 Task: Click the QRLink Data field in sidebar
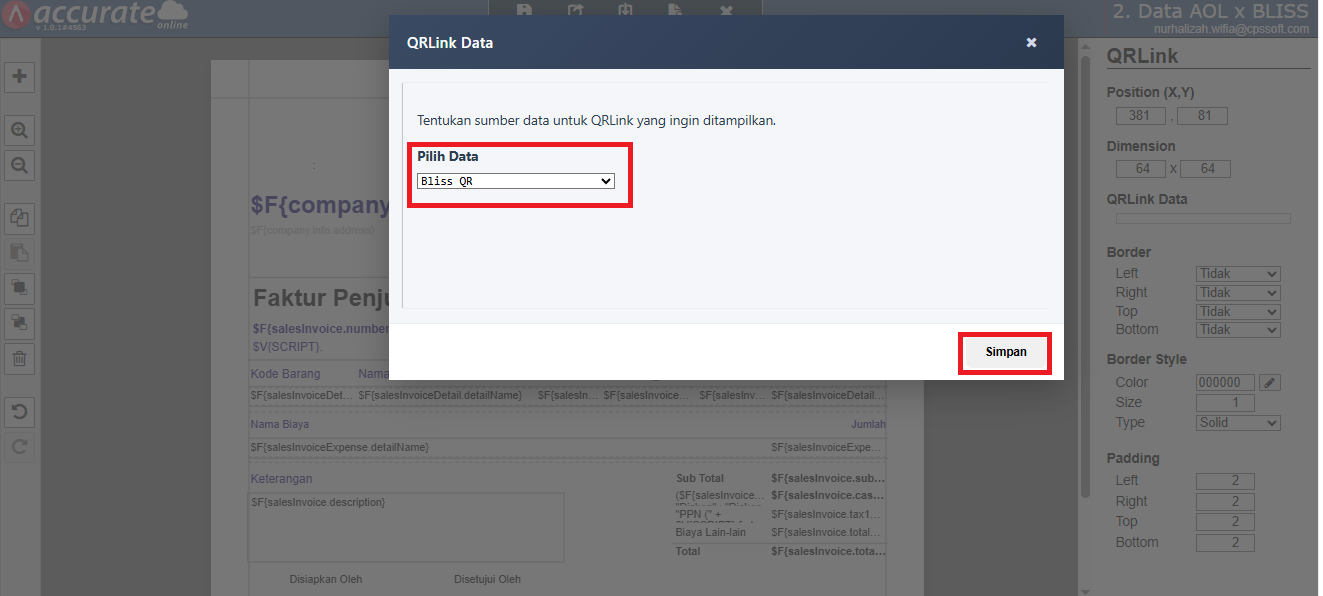click(x=1203, y=218)
